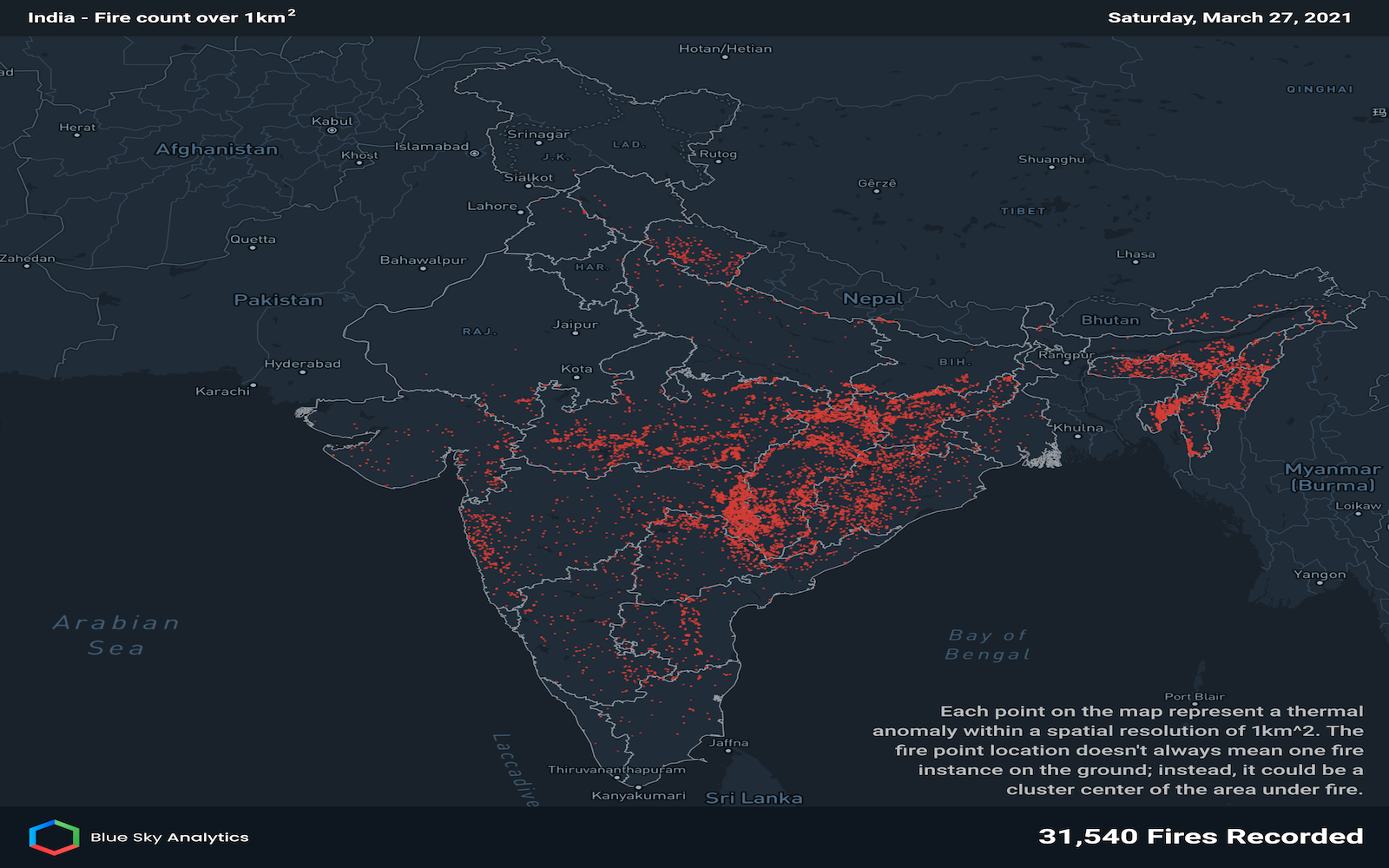Click the Pakistan country label
The width and height of the screenshot is (1389, 868).
279,300
